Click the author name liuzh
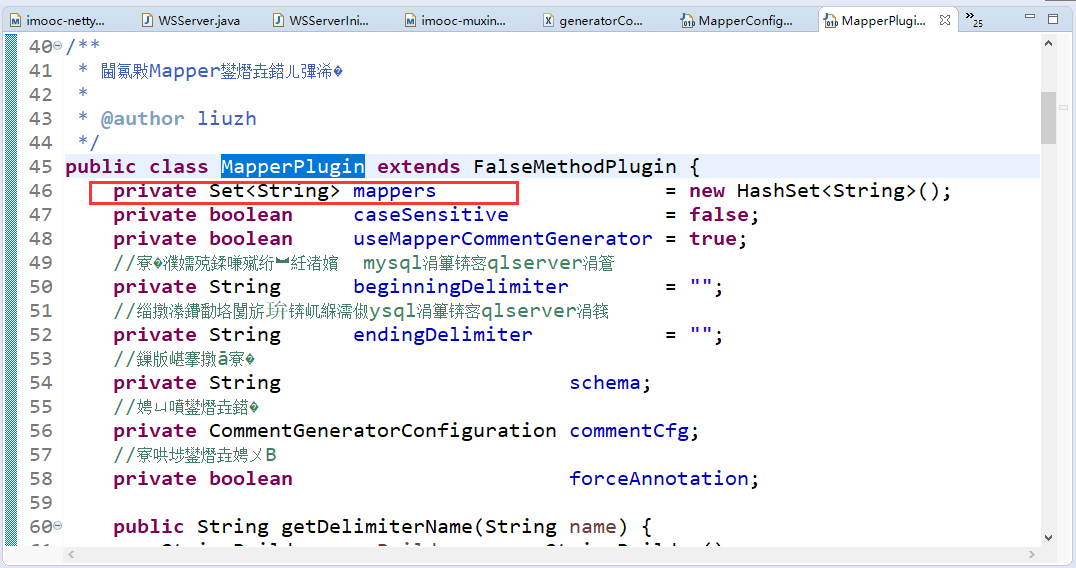Screen dimensions: 1076x568 [x=226, y=119]
